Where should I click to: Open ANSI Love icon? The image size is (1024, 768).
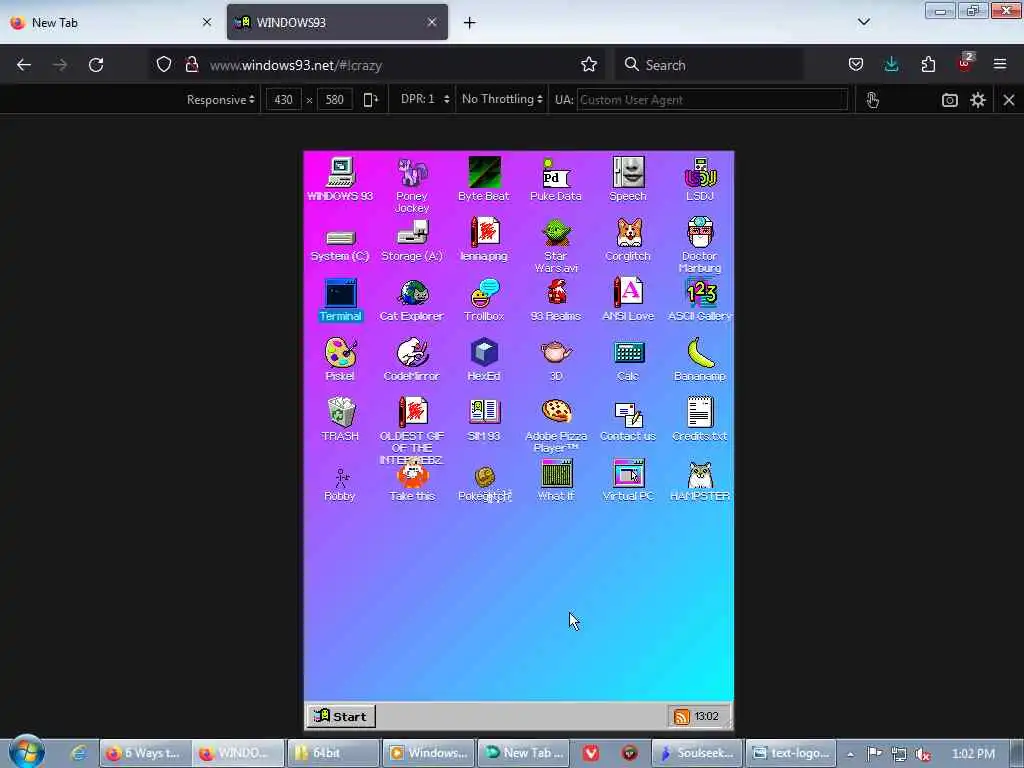tap(628, 293)
